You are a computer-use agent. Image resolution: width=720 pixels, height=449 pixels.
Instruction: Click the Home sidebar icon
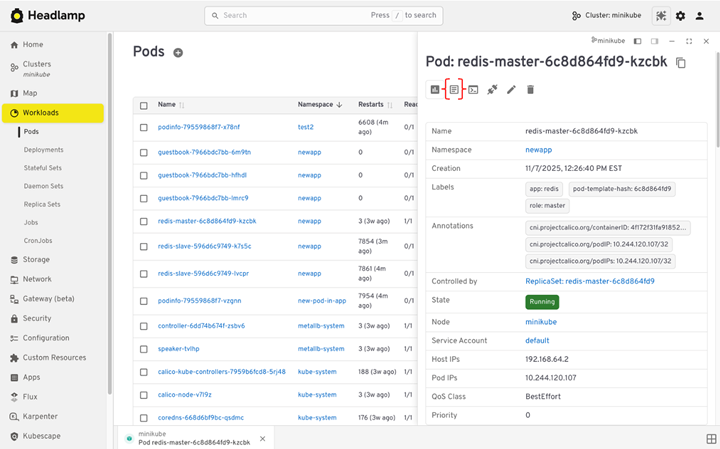pos(14,45)
